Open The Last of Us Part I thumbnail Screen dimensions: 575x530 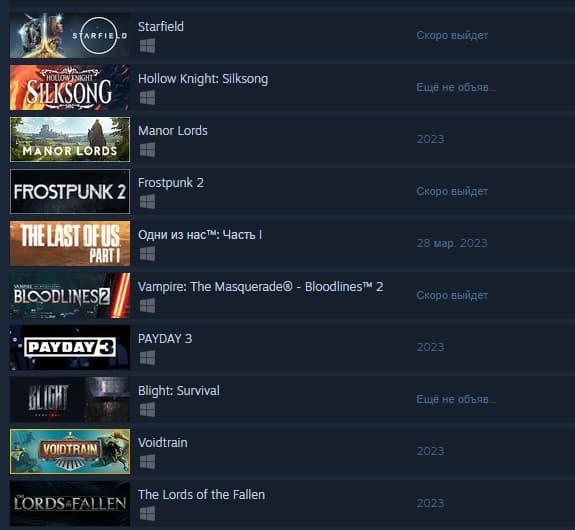(x=70, y=244)
